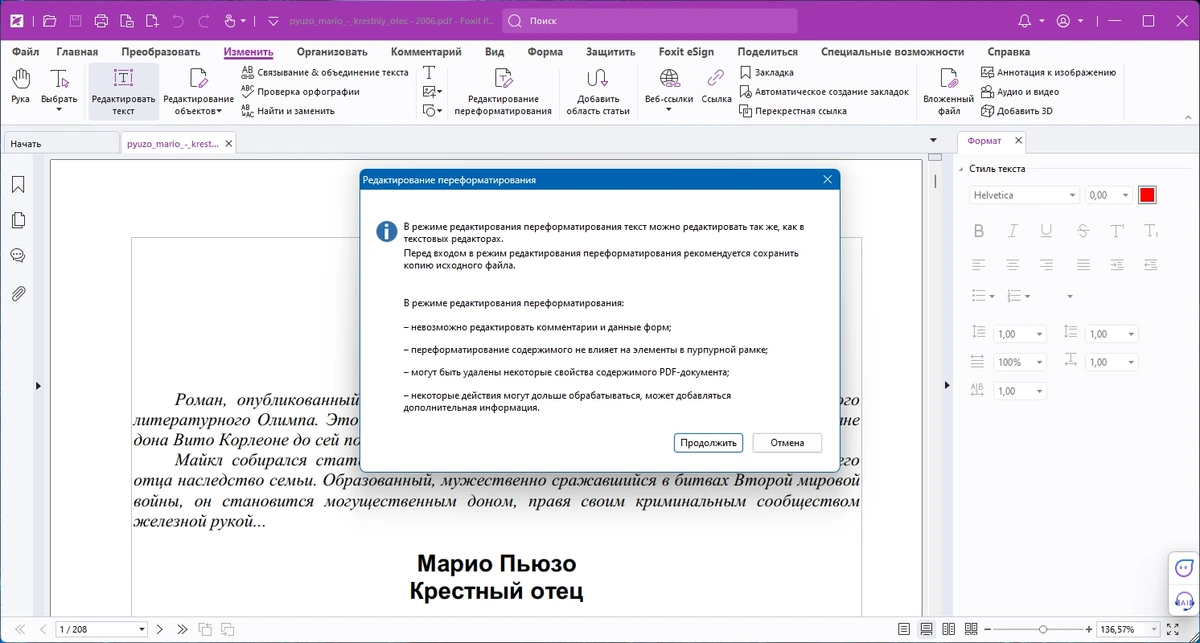Go to next page arrow
Image resolution: width=1200 pixels, height=643 pixels.
pos(160,629)
